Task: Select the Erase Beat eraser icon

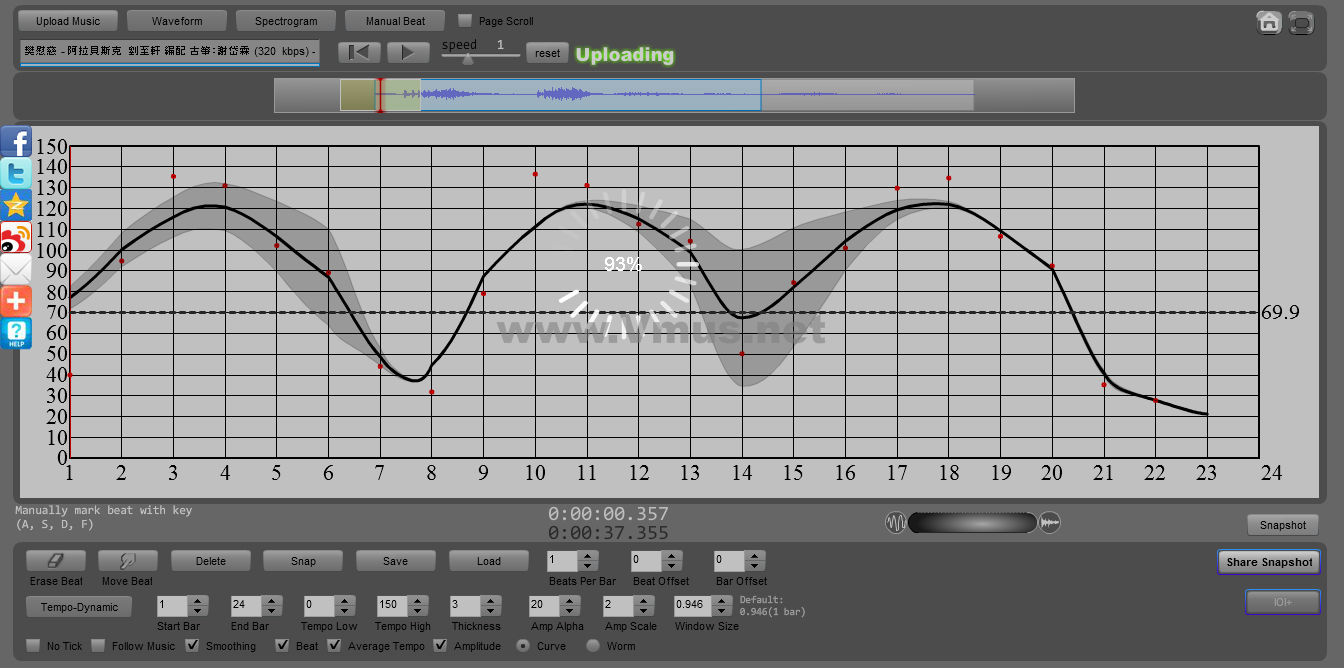Action: click(x=56, y=561)
